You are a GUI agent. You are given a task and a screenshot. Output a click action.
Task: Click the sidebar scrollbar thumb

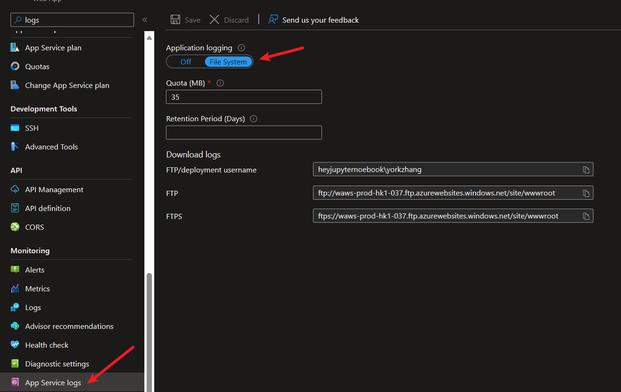coord(149,332)
